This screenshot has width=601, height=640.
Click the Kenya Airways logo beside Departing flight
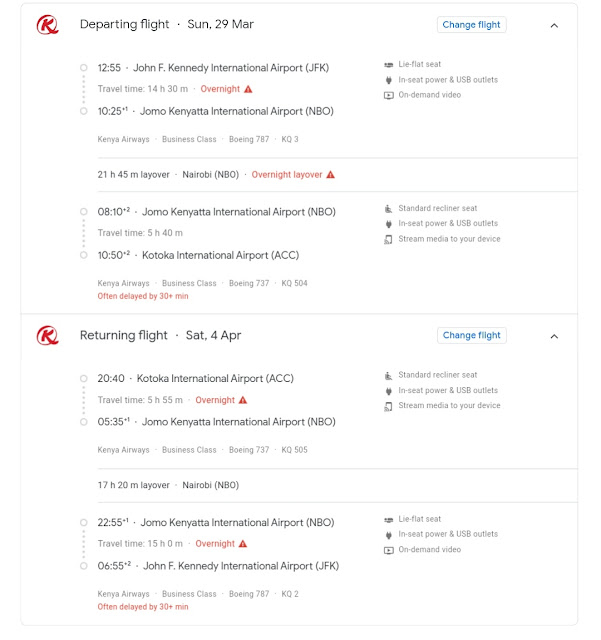[x=48, y=25]
